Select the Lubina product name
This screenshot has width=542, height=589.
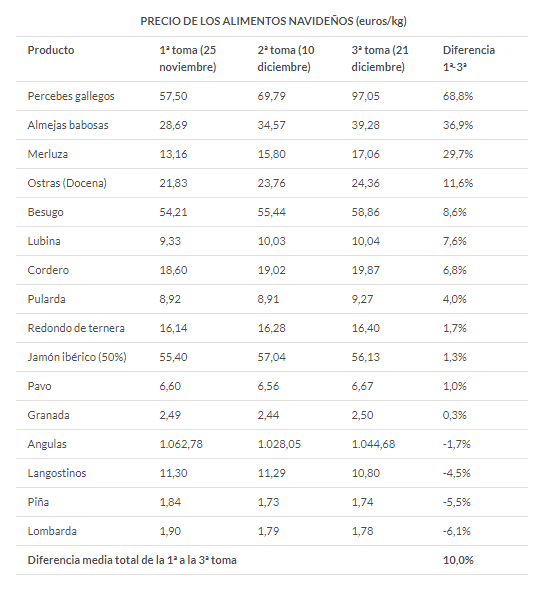[44, 241]
